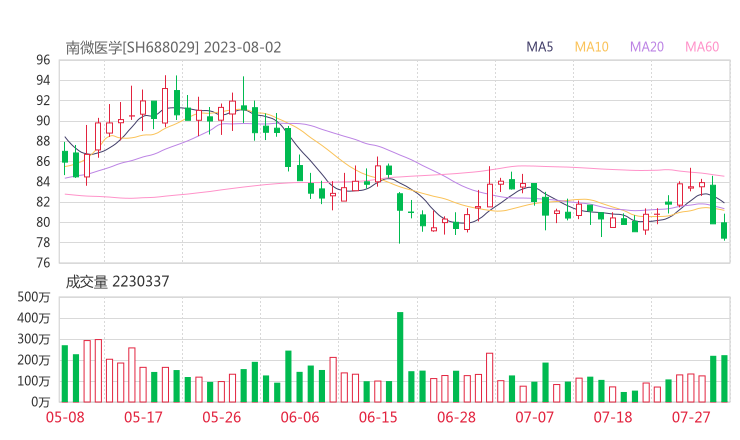Click the 06-15 date label

[378, 417]
